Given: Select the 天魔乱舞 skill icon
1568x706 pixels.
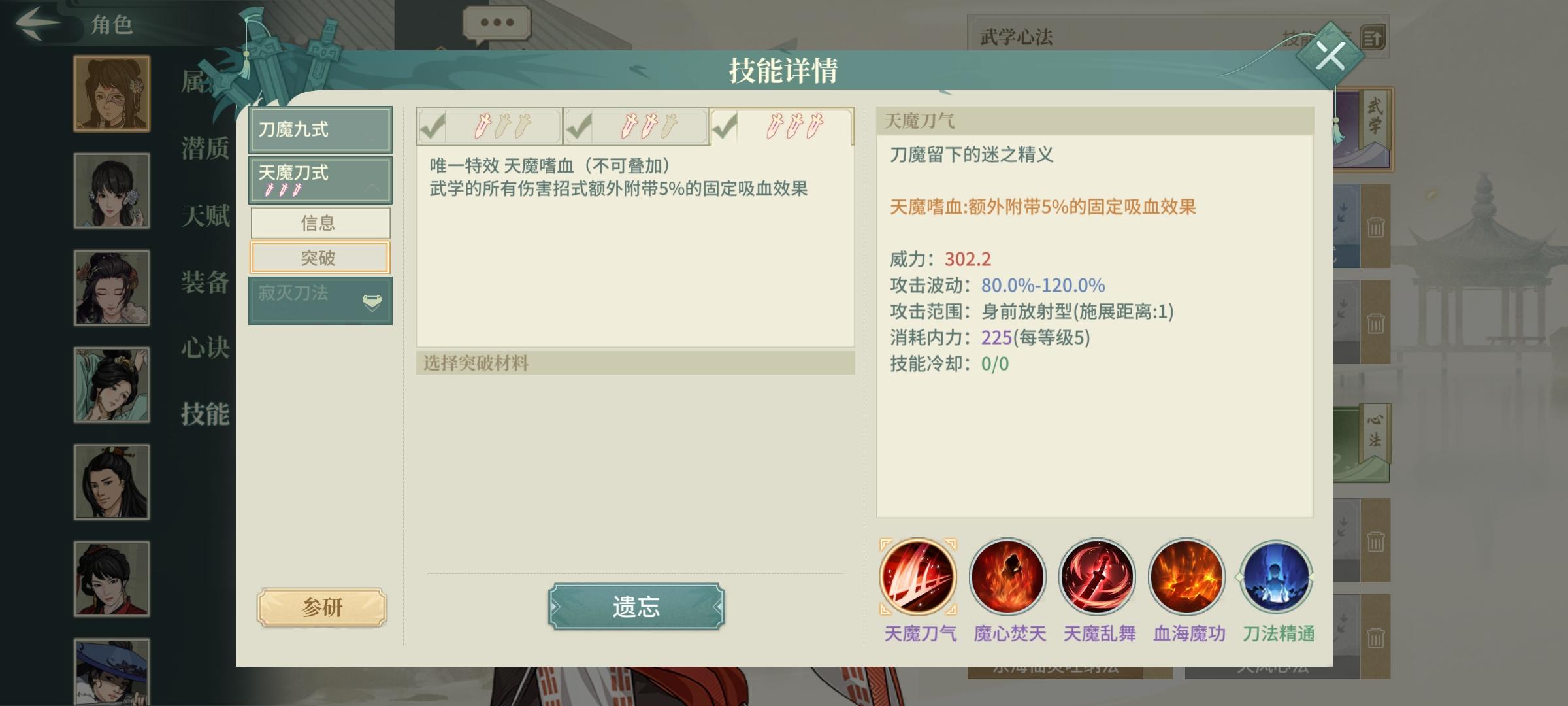Looking at the screenshot, I should click(1098, 577).
